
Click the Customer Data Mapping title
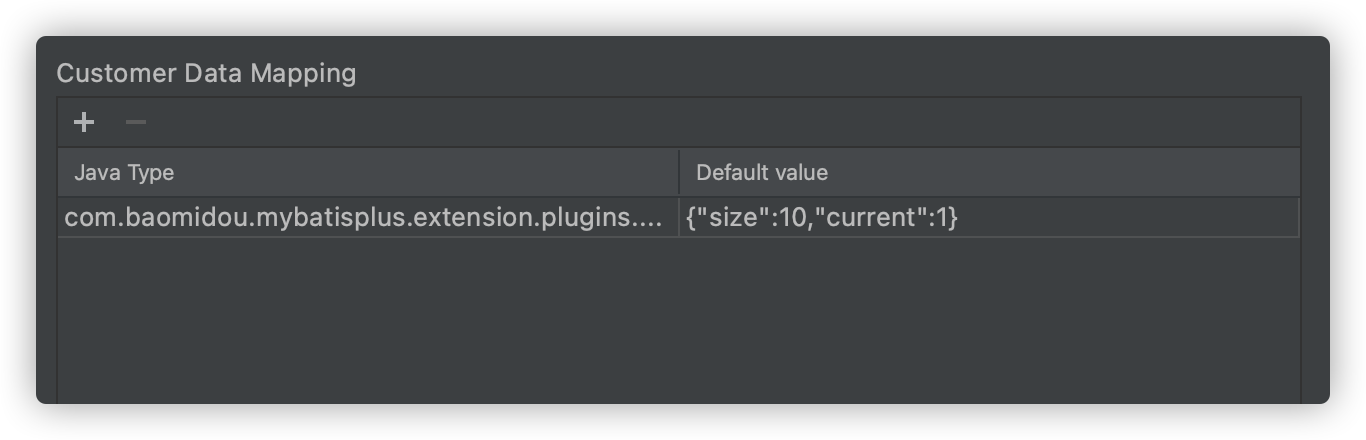(206, 73)
